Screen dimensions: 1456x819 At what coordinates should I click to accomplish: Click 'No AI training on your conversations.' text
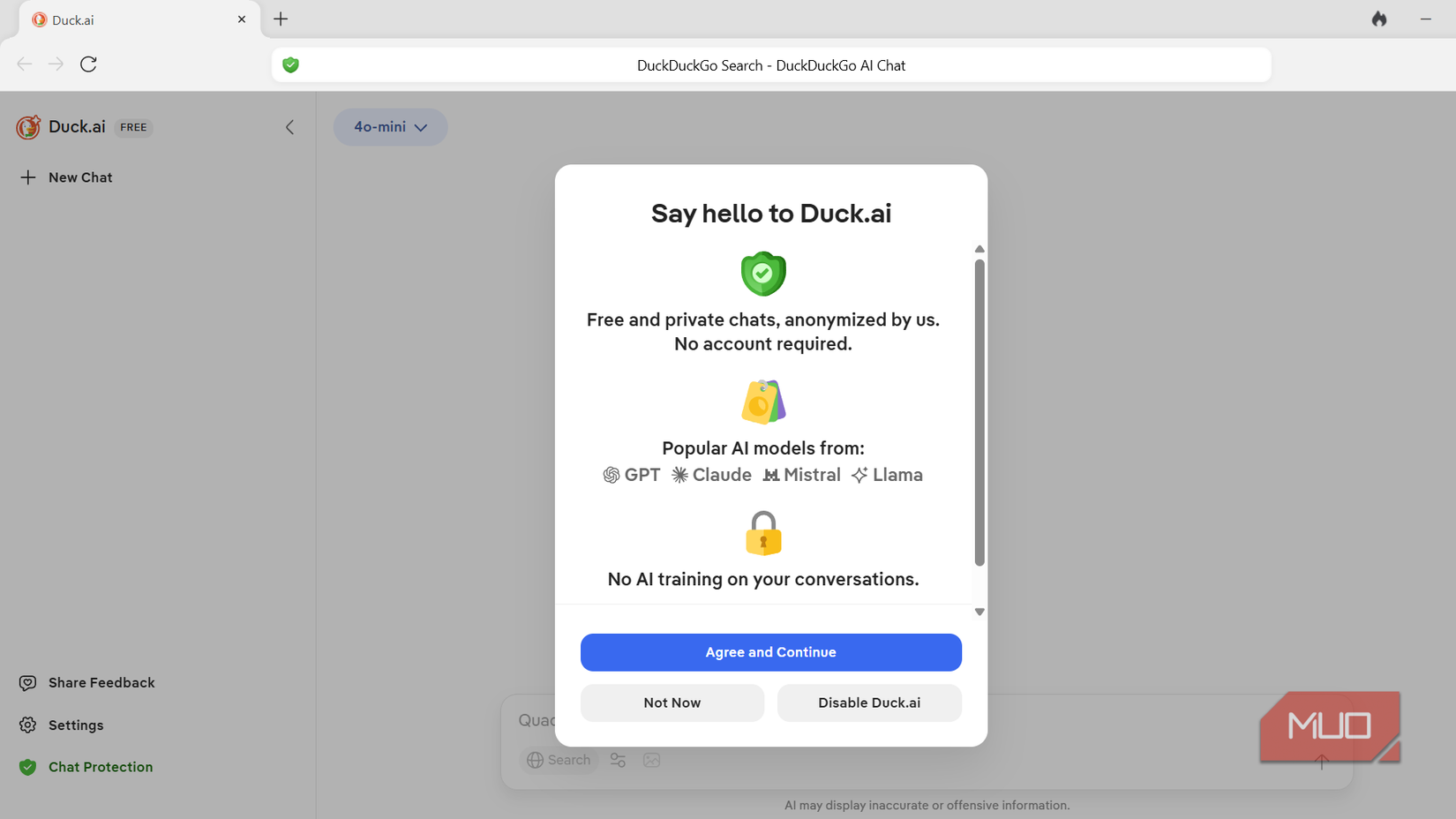coord(763,579)
